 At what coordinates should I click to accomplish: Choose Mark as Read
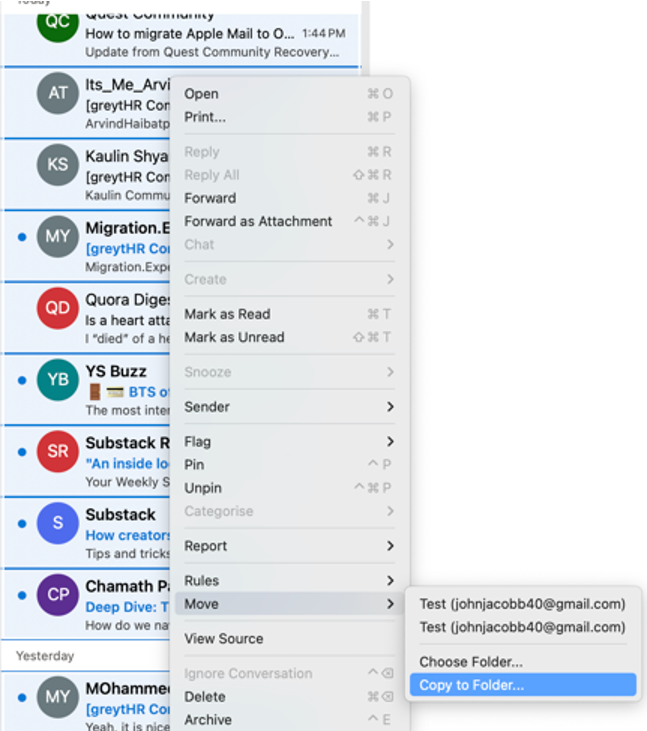pos(289,314)
